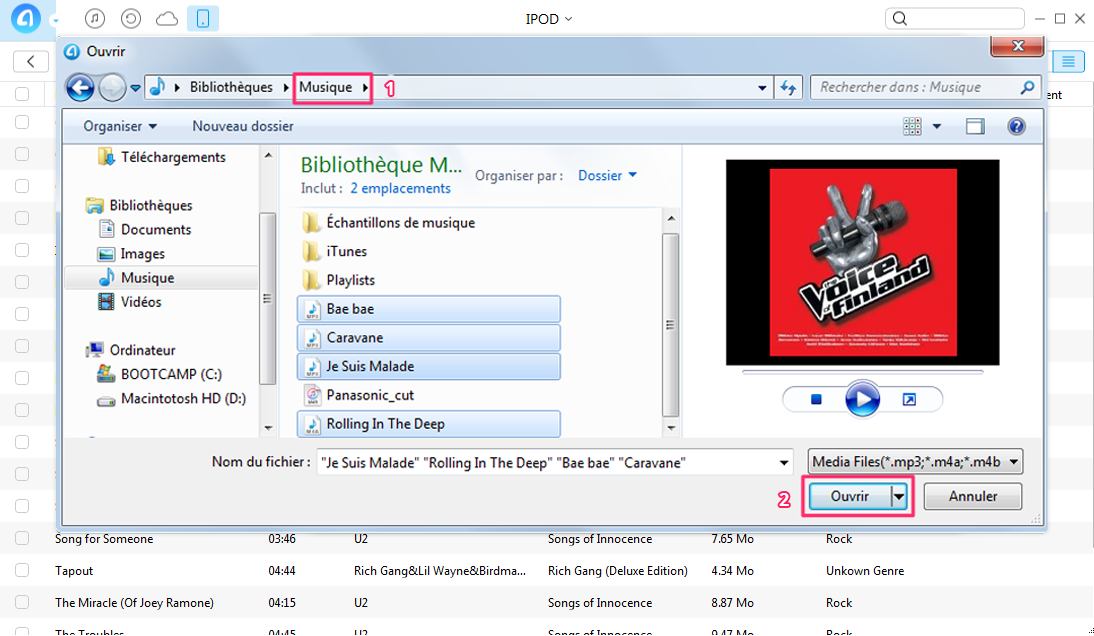Select the Bae bae file
This screenshot has height=636, width=1094.
[428, 309]
